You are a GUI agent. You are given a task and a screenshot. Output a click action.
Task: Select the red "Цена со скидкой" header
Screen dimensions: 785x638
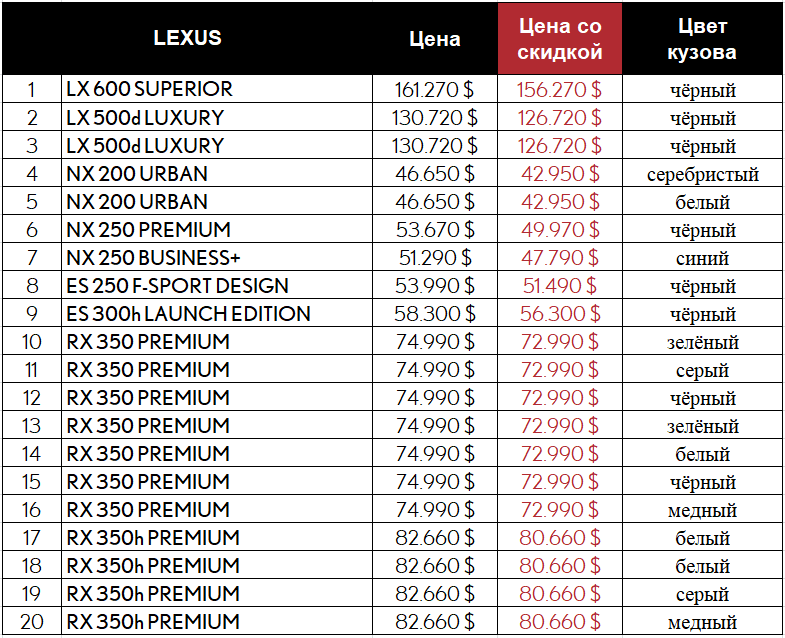coord(560,39)
